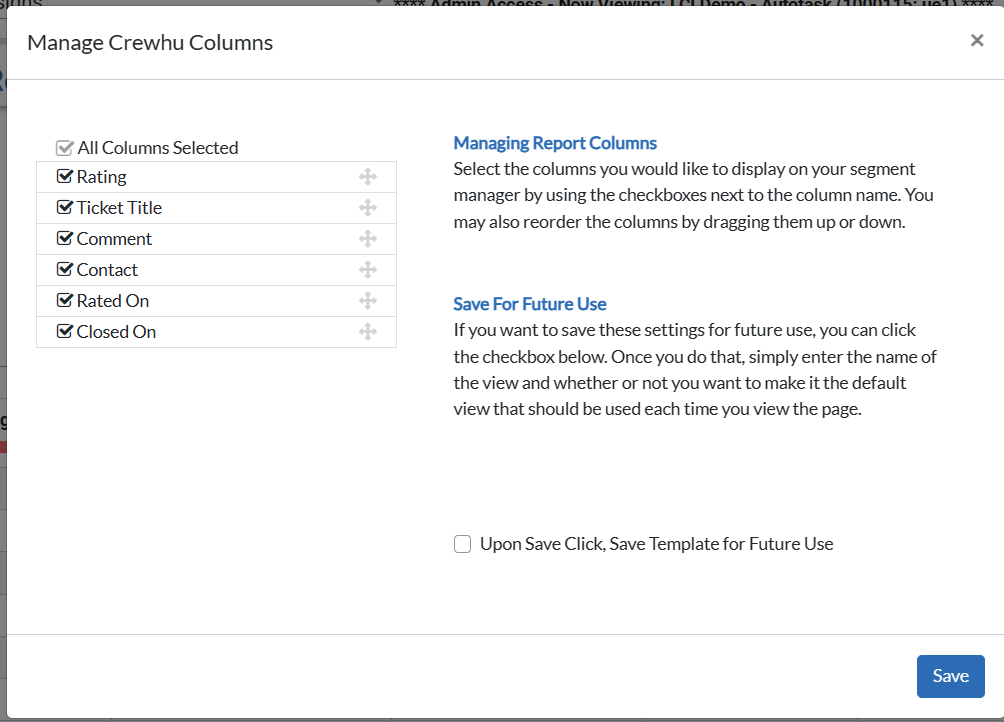Screen dimensions: 1004x722
Task: Select the Closed On column label
Action: tap(116, 332)
